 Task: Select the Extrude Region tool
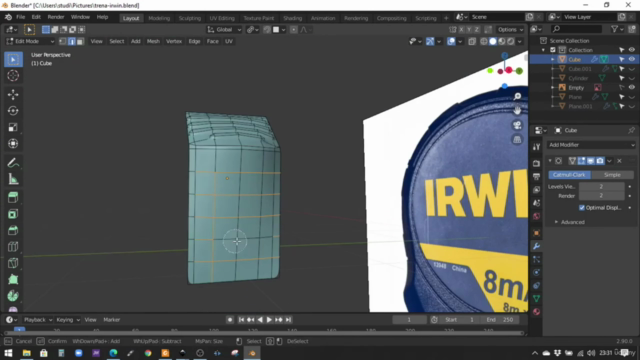pos(13,198)
